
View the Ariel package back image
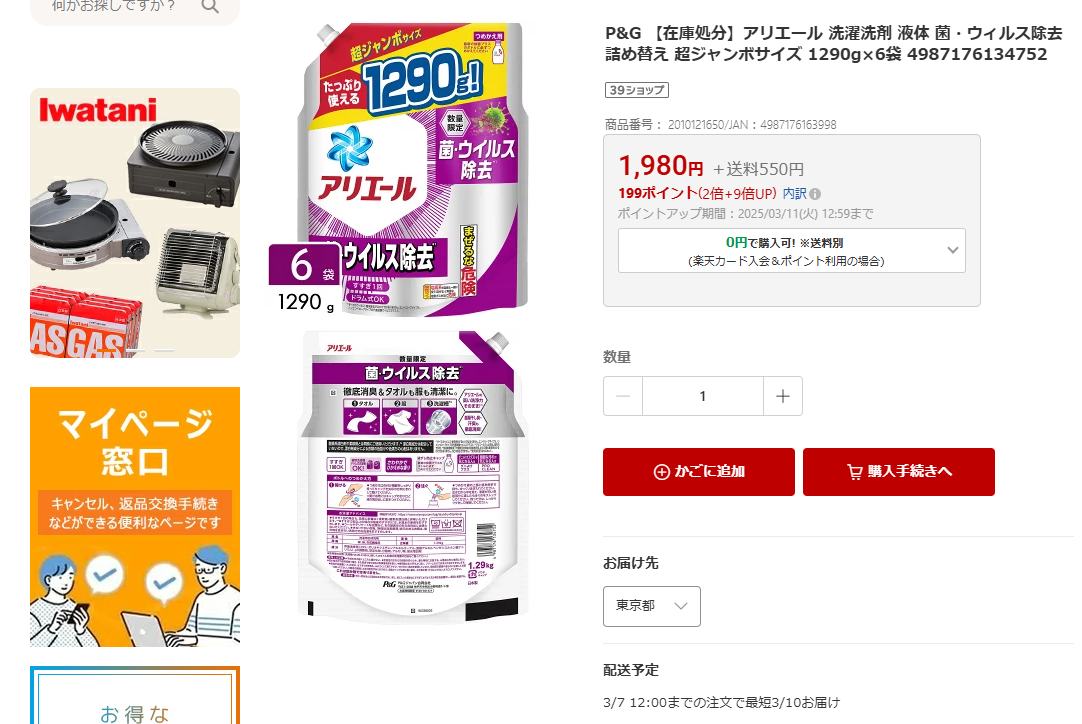point(413,476)
